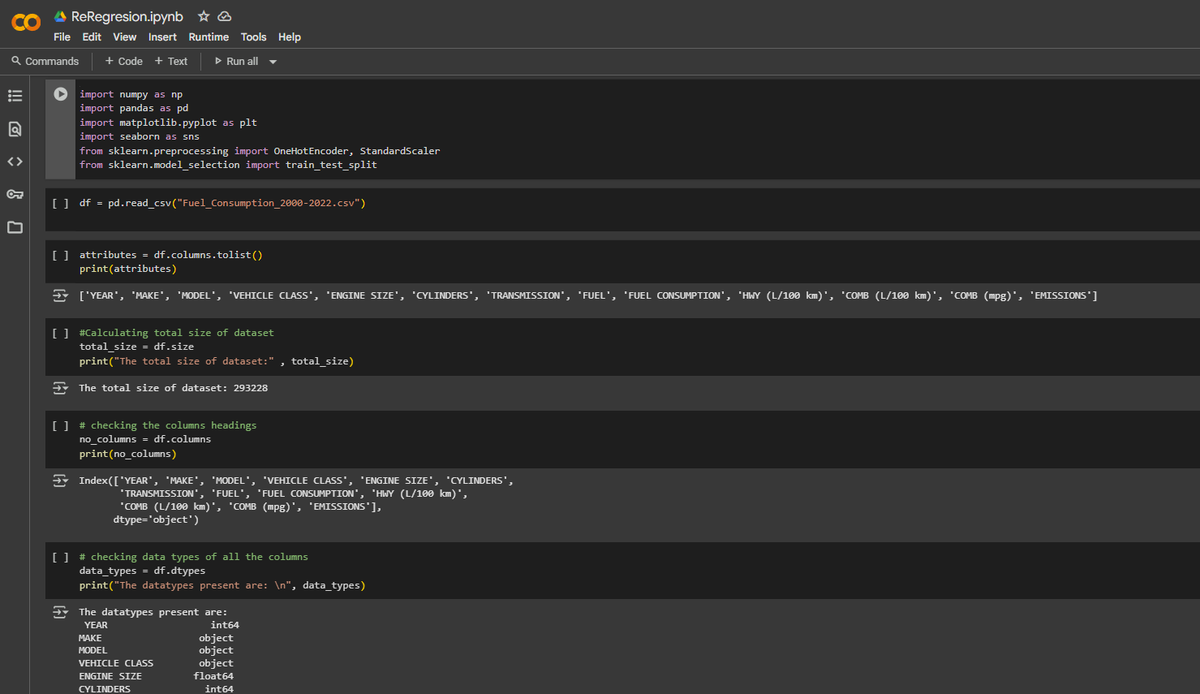Viewport: 1200px width, 694px height.
Task: Open the files folder sidebar
Action: pos(14,227)
